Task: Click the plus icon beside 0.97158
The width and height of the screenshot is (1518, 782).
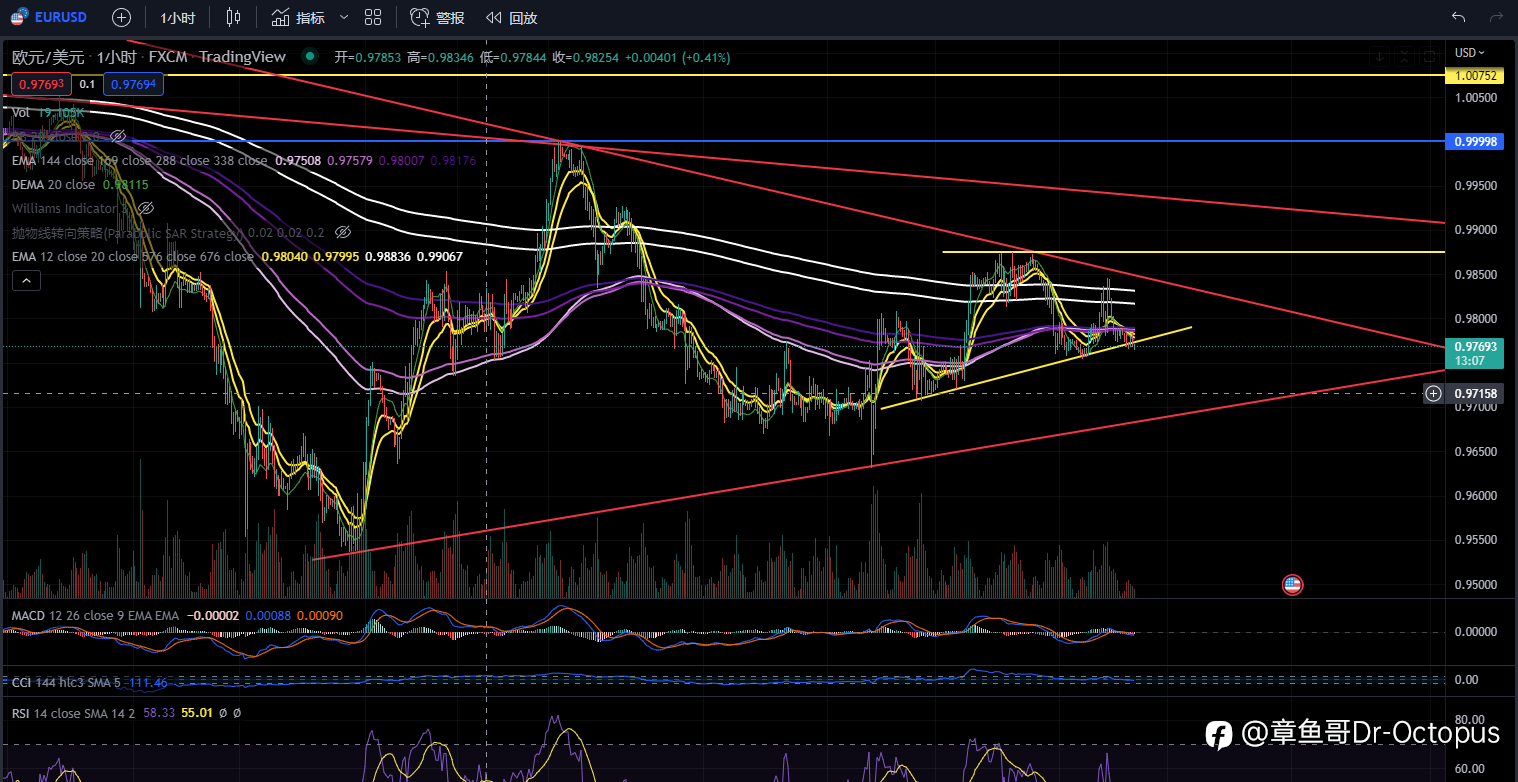Action: coord(1433,394)
